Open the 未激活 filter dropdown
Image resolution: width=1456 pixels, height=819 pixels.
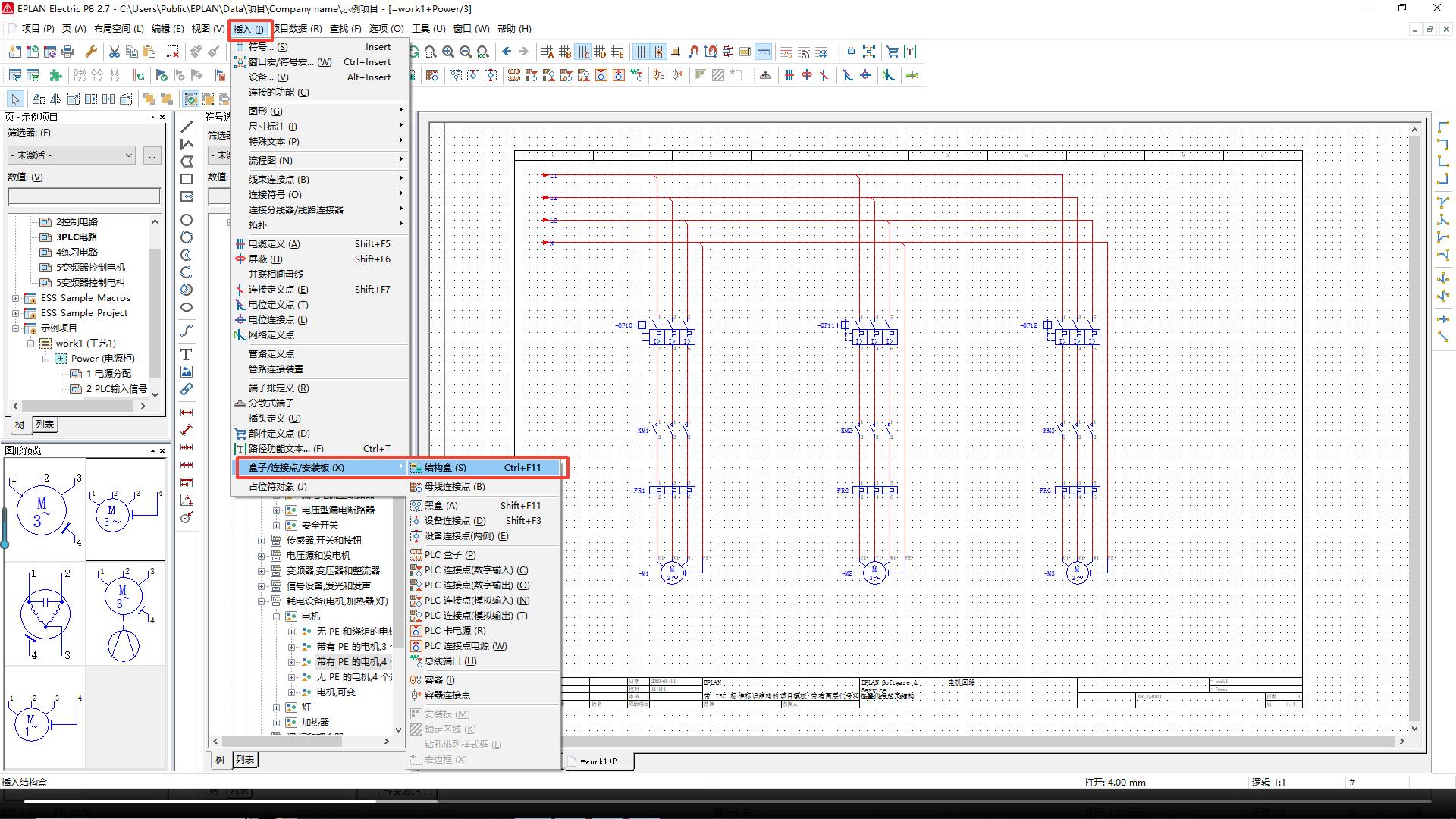(72, 155)
